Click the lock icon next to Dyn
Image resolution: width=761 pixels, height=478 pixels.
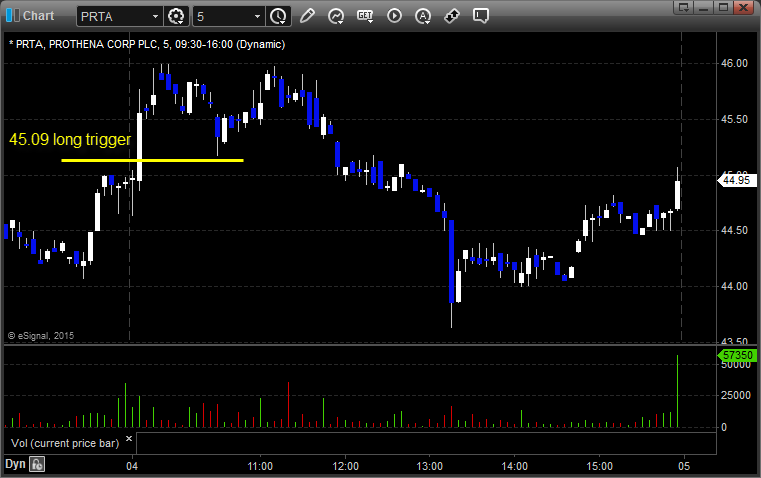click(37, 464)
